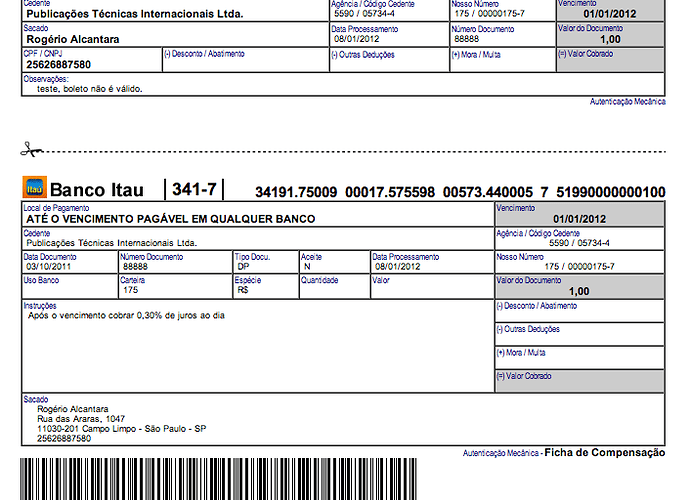The image size is (690, 500).
Task: Click the "Uso Banco" label
Action: [x=41, y=280]
